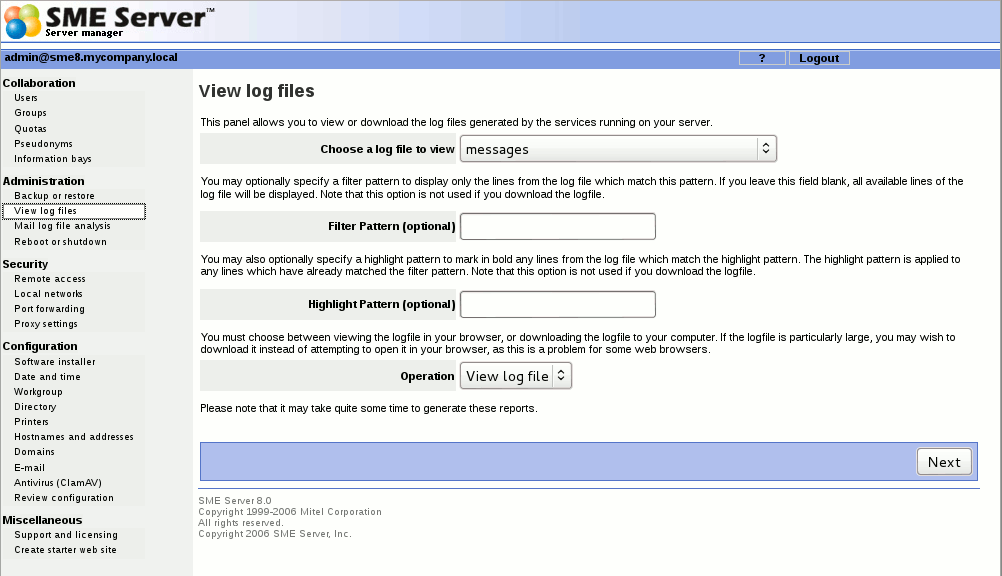
Task: Click the Filter Pattern input field
Action: (557, 226)
